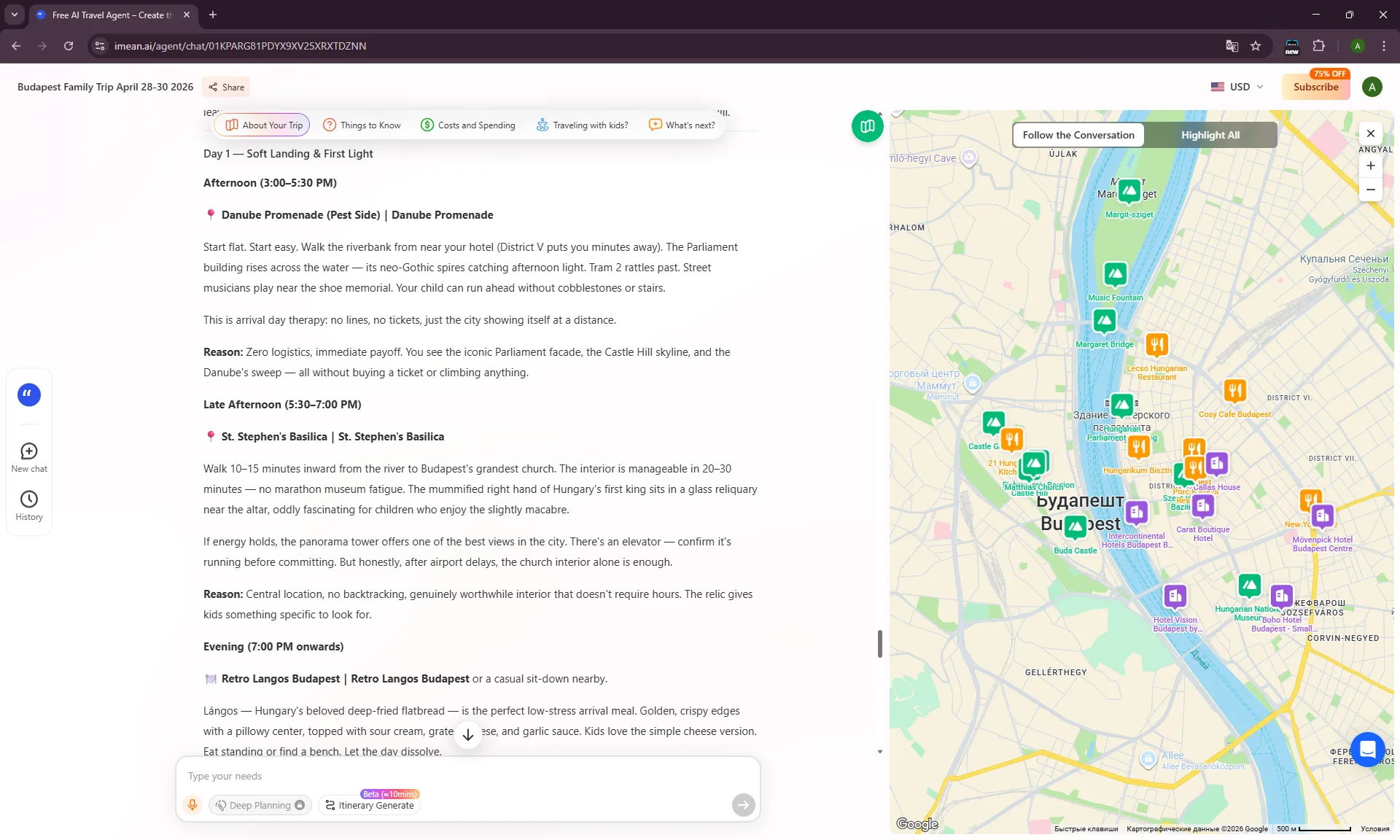Click the Share button
The image size is (1400, 840).
[x=226, y=87]
